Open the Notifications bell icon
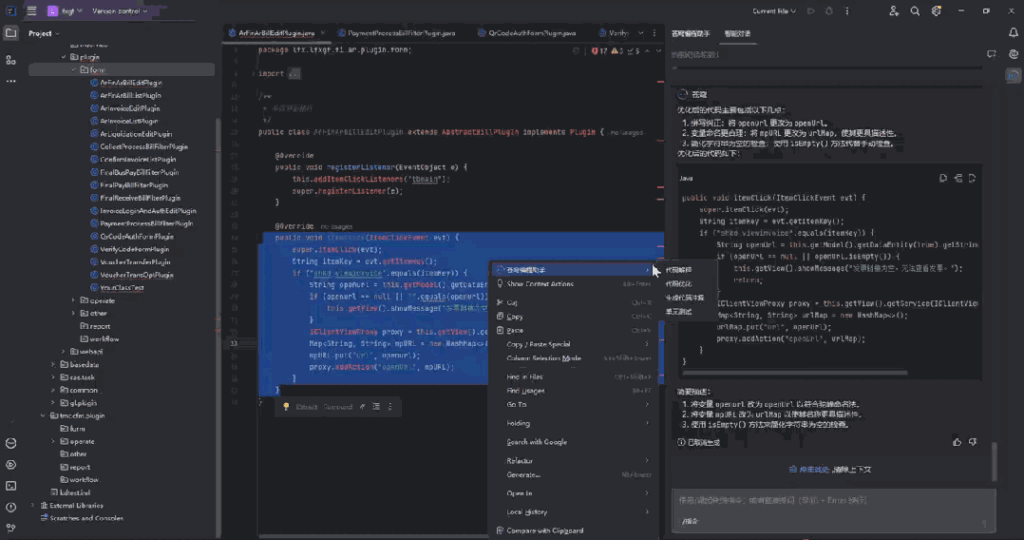 click(1011, 33)
